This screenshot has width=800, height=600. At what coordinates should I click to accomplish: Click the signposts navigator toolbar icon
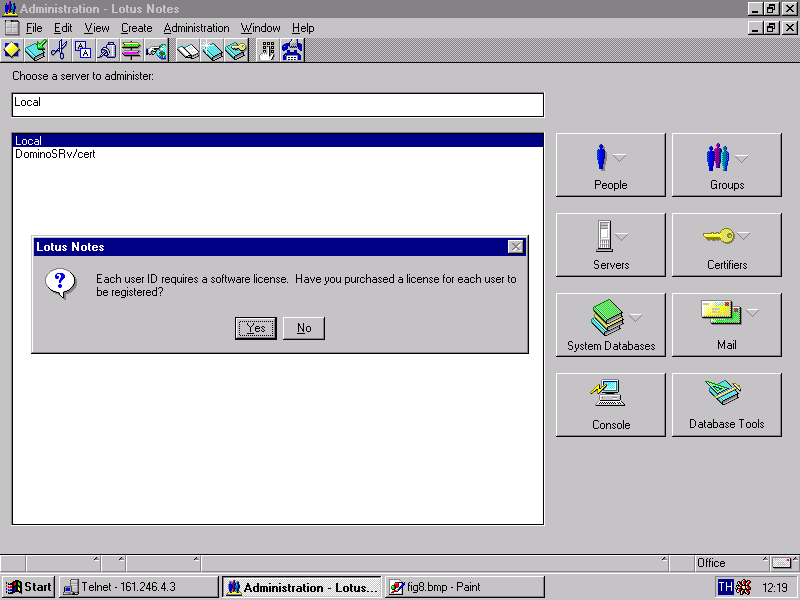[131, 51]
